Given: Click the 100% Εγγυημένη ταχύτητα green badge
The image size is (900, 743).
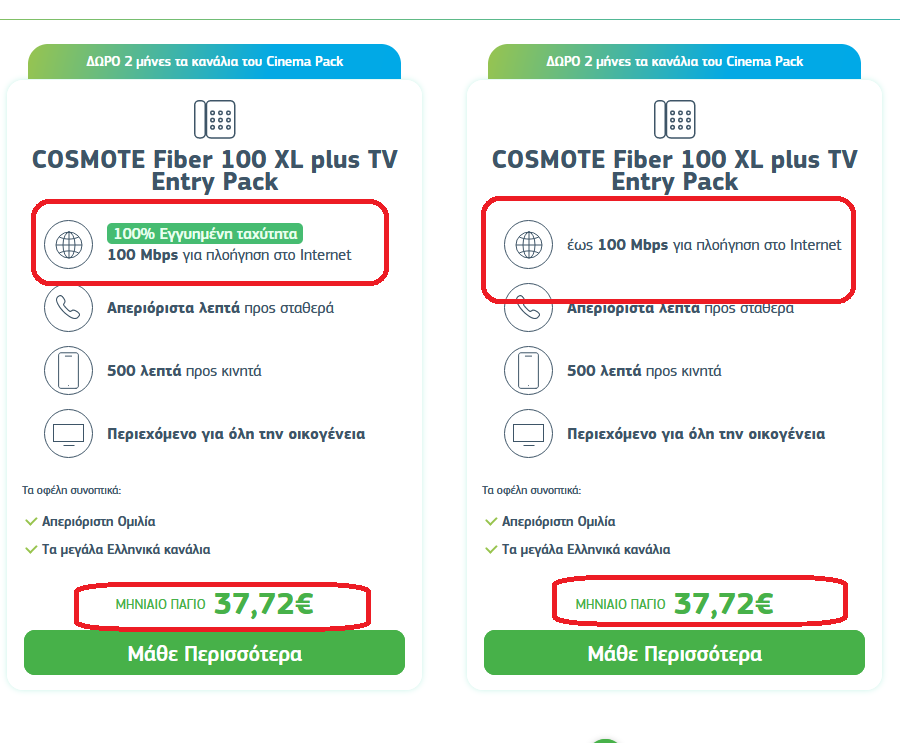Looking at the screenshot, I should point(205,234).
